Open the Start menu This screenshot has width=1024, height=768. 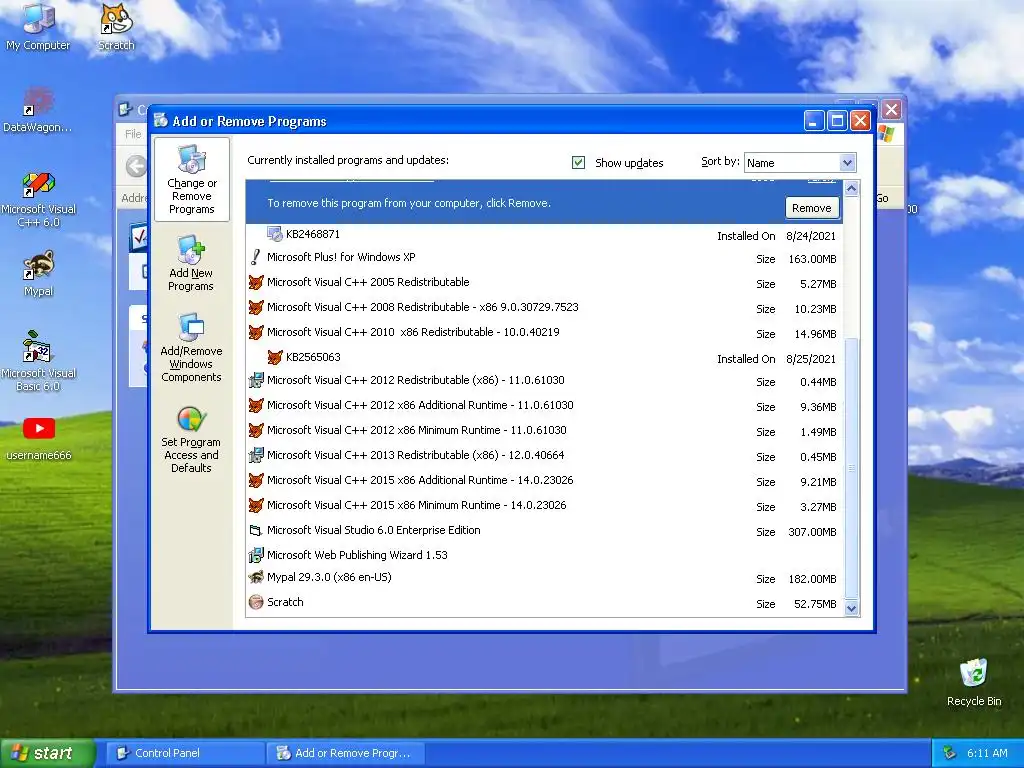[46, 753]
